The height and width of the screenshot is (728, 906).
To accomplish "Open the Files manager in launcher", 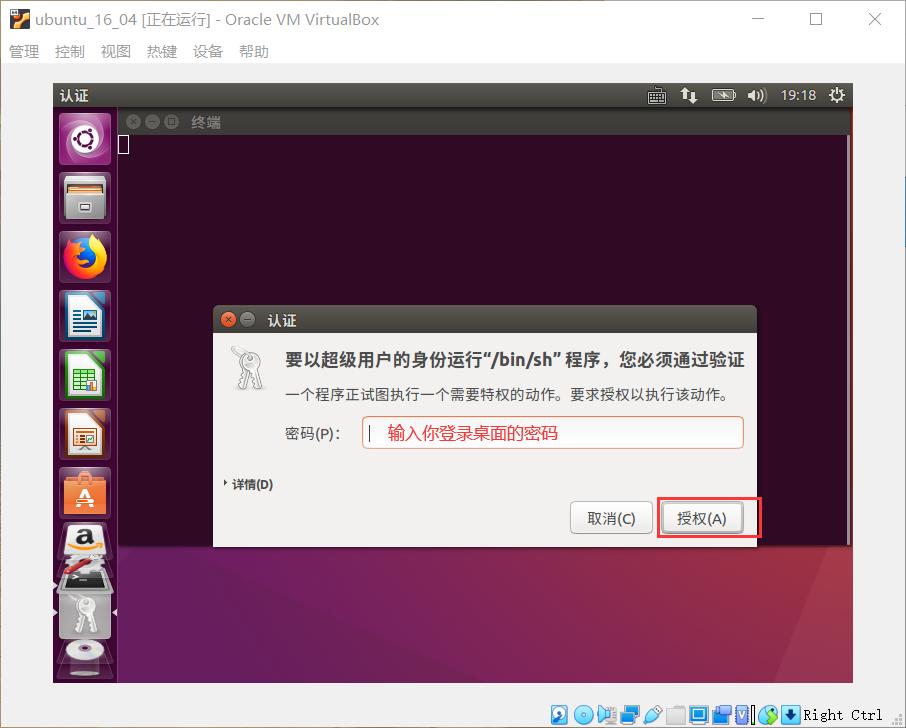I will 85,198.
